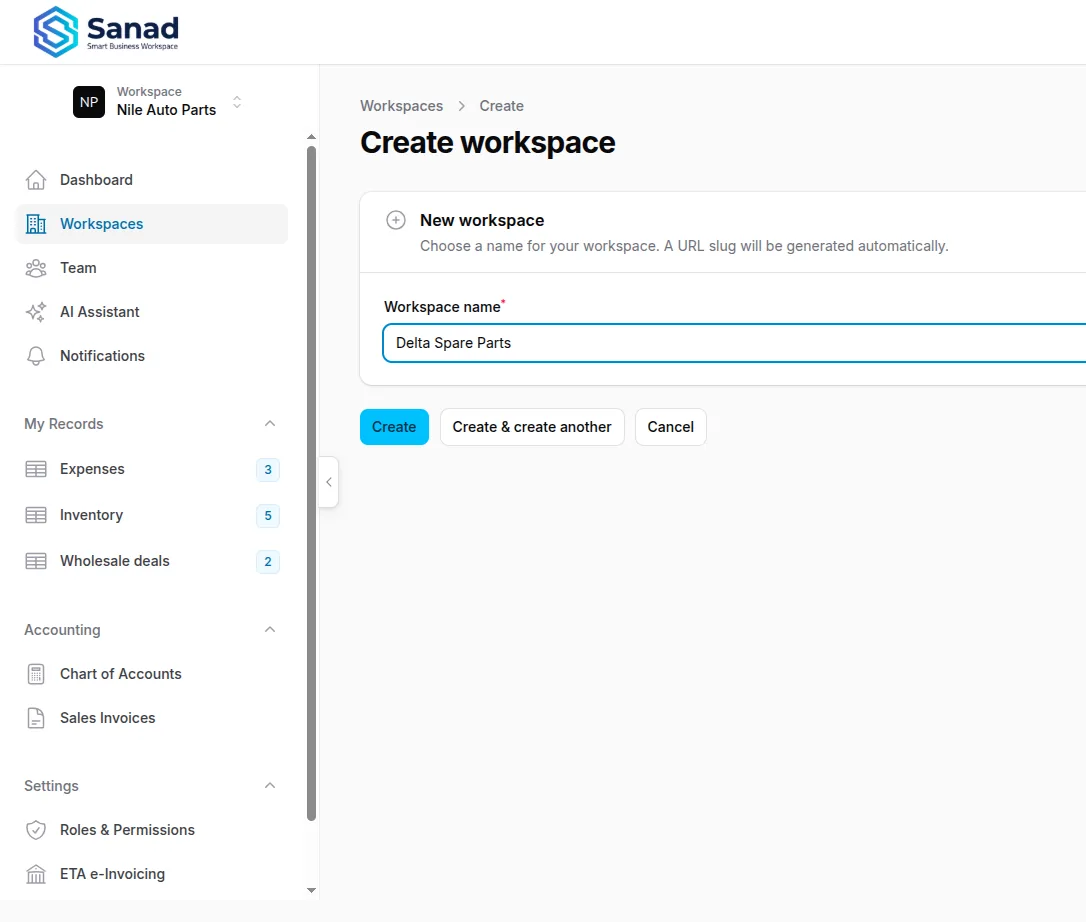
Task: Click the Sales Invoices document icon
Action: [36, 718]
